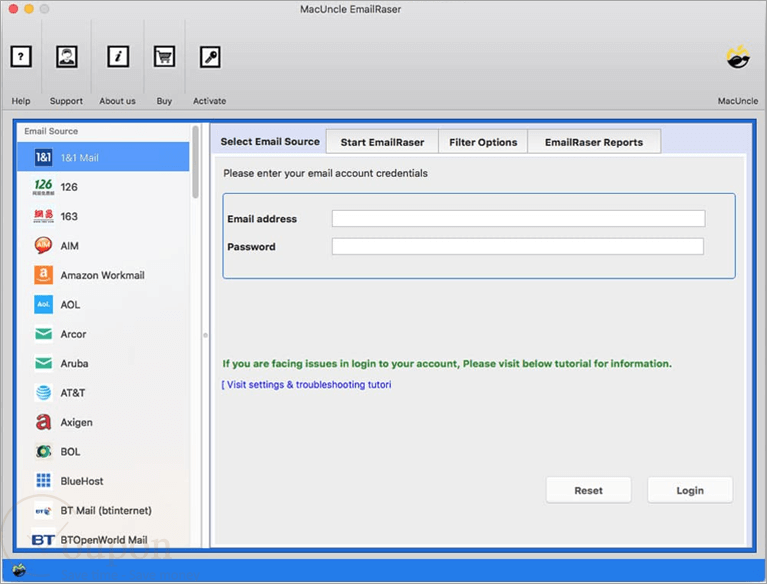This screenshot has width=767, height=584.
Task: Select BlueHost label in source list
Action: tap(82, 480)
